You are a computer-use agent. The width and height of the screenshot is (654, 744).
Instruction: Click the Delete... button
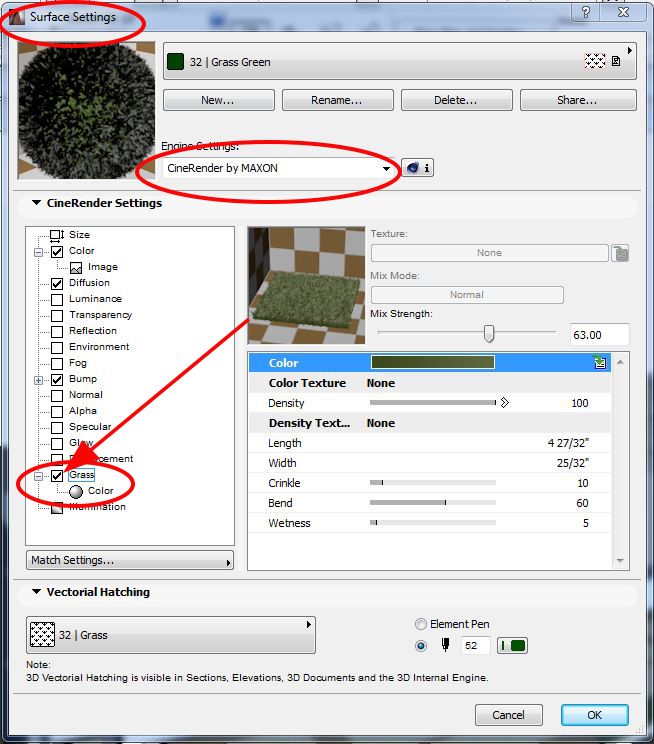pyautogui.click(x=457, y=100)
